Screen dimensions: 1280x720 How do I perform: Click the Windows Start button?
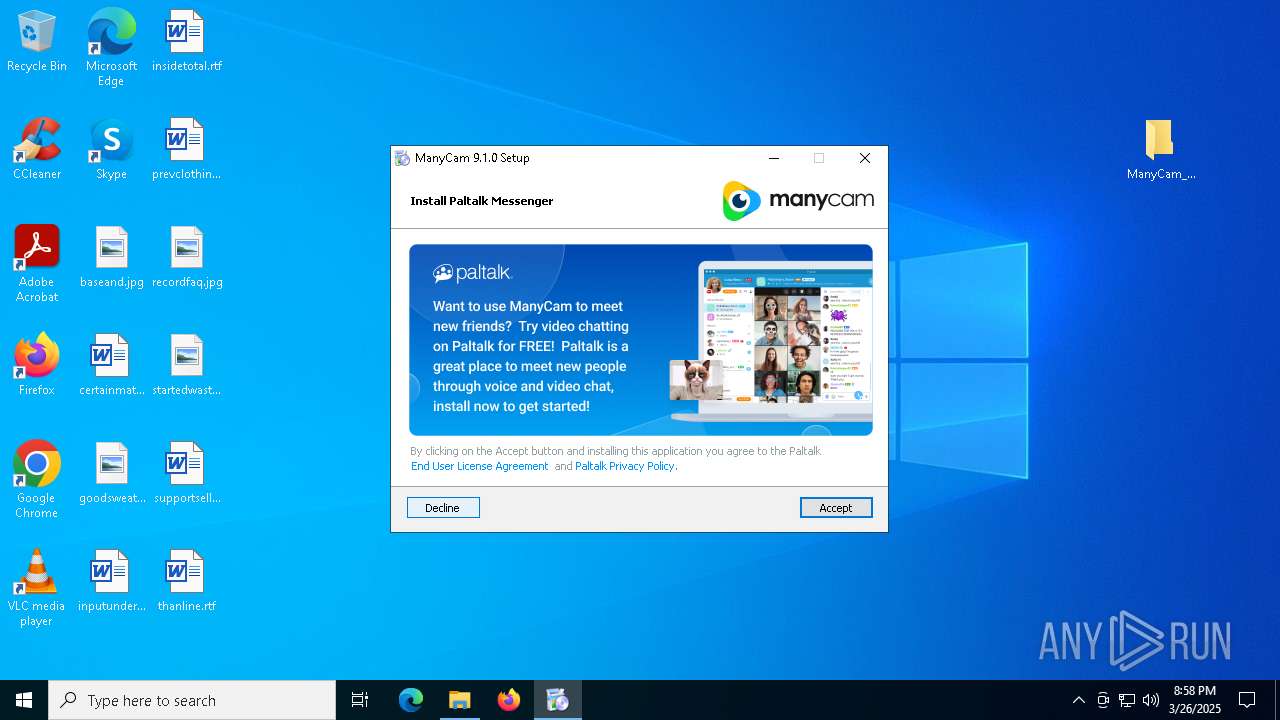(24, 700)
